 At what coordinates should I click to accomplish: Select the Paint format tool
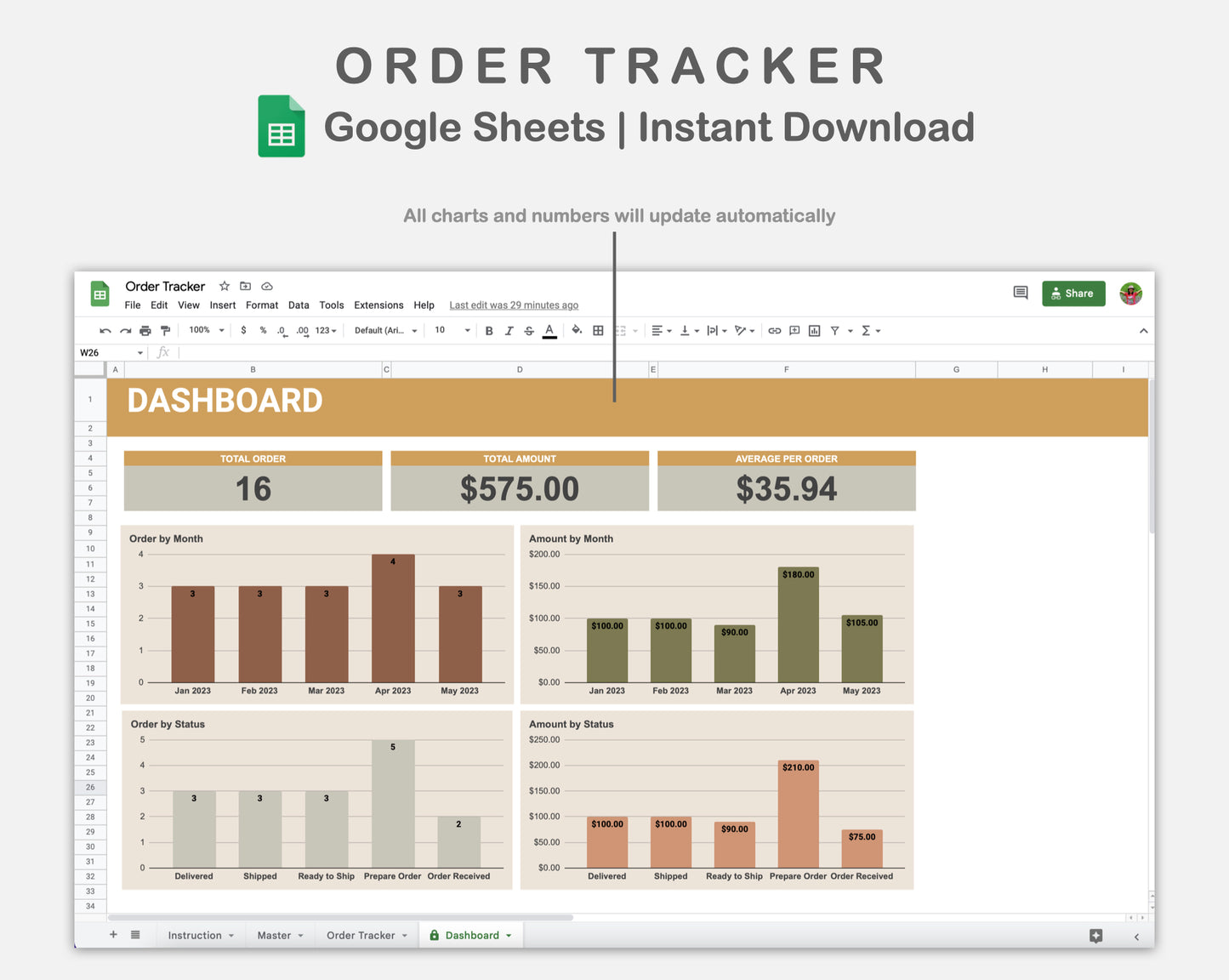pos(165,330)
